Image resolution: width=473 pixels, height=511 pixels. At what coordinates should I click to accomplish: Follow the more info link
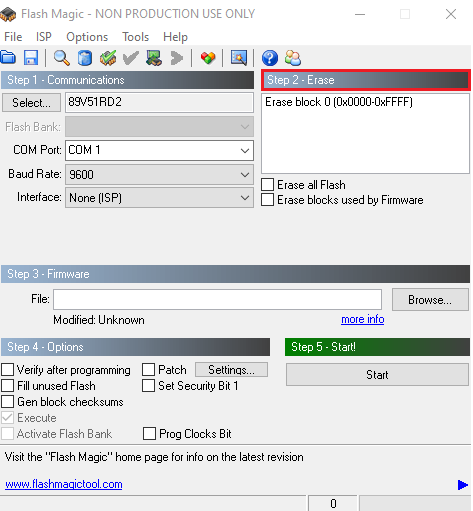[363, 319]
